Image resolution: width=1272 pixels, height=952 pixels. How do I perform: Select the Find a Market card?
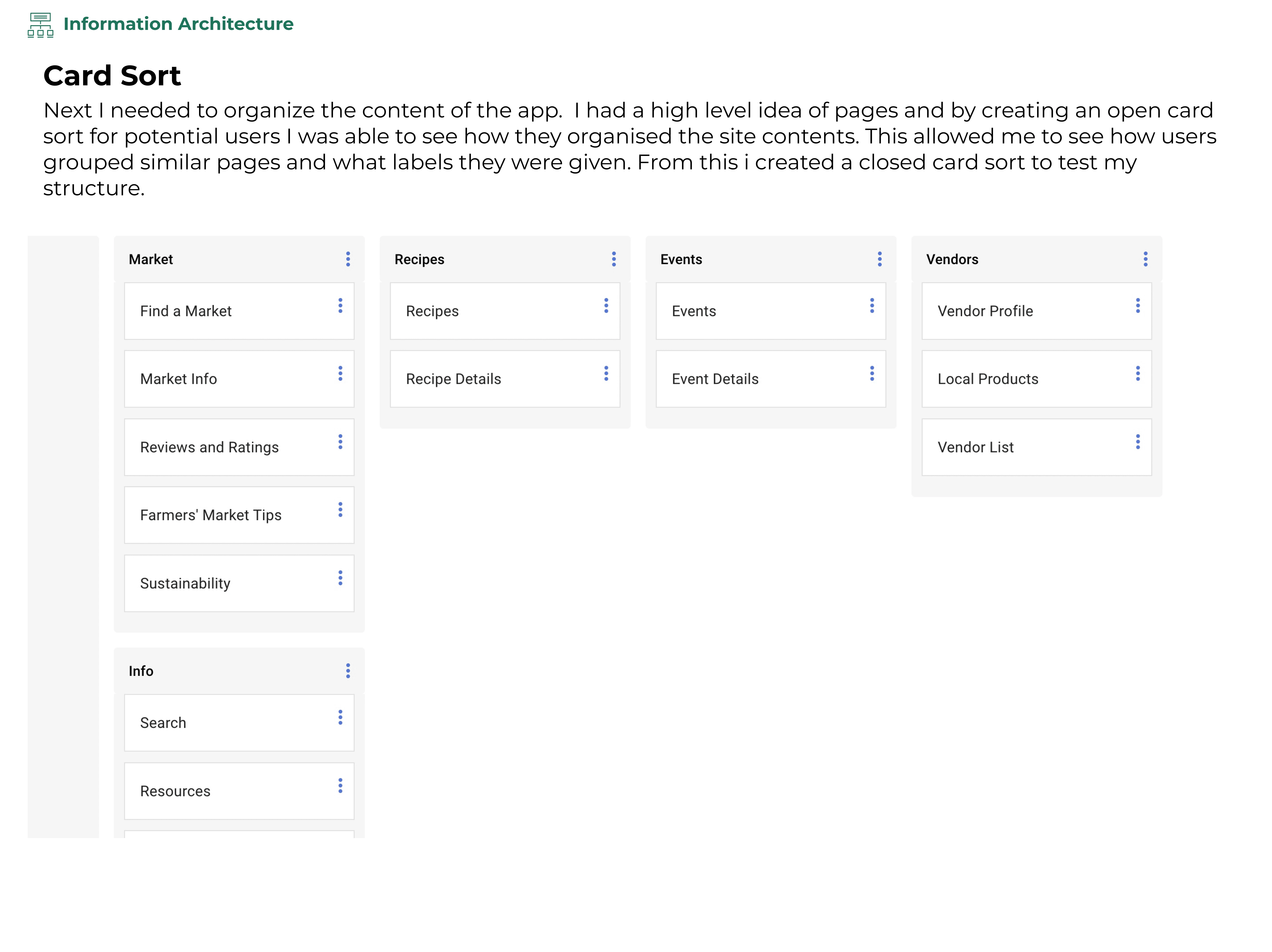click(x=239, y=311)
